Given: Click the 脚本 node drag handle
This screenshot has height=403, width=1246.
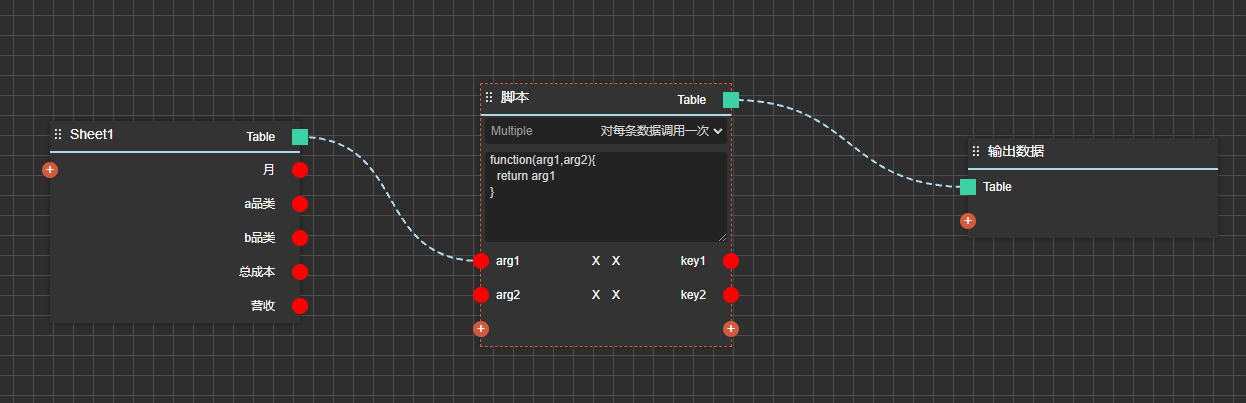Looking at the screenshot, I should point(489,97).
